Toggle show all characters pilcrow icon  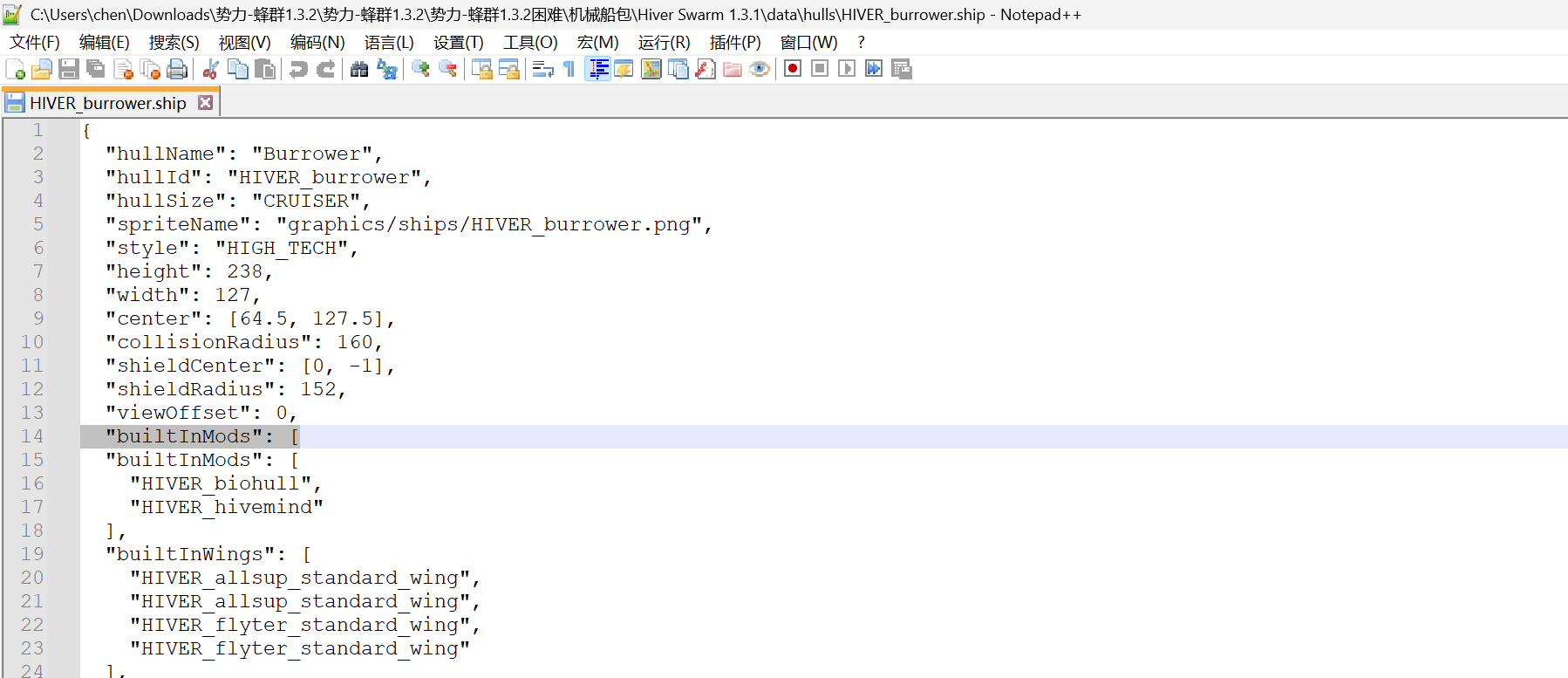click(569, 69)
